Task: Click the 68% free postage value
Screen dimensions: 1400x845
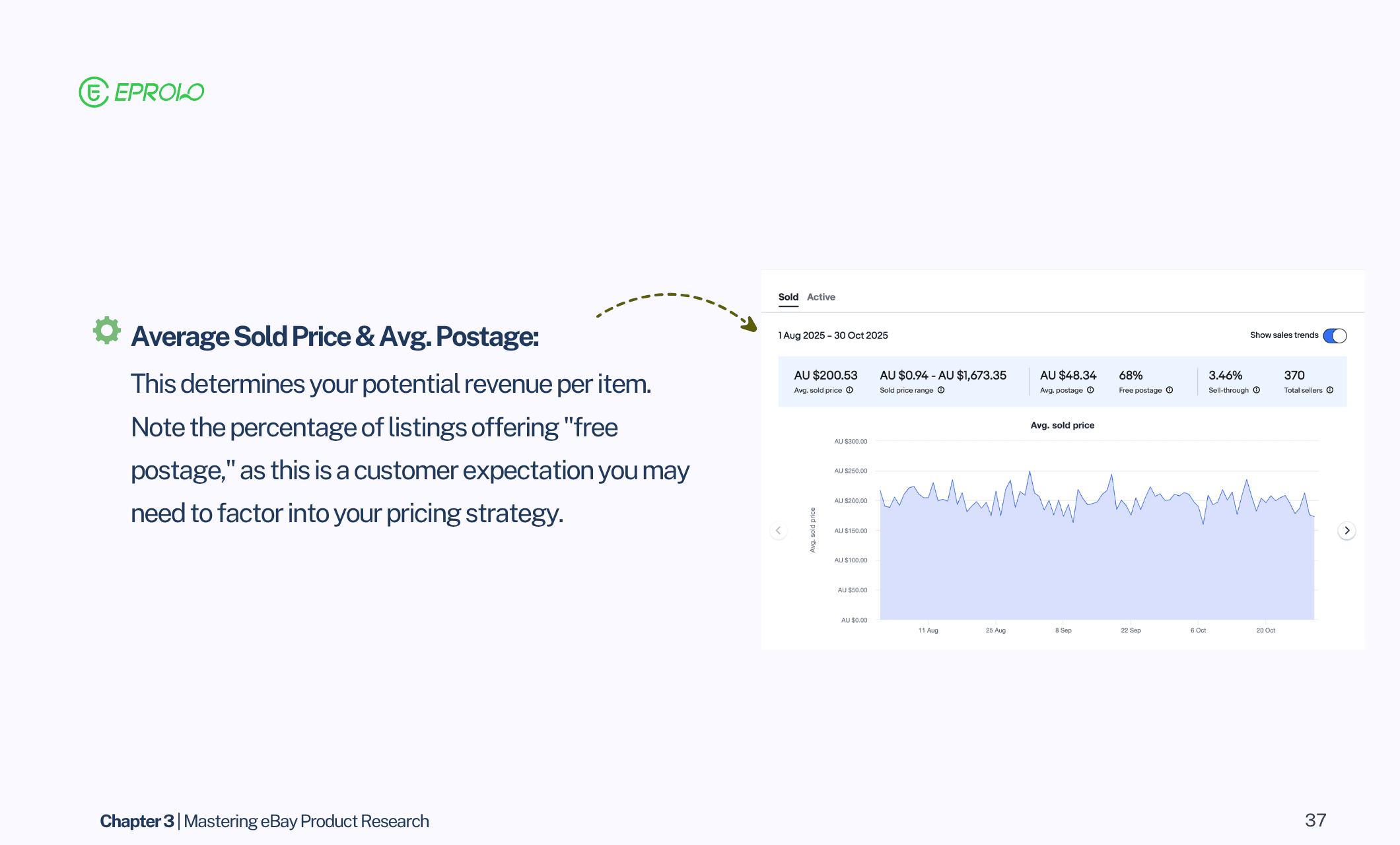Action: 1131,375
